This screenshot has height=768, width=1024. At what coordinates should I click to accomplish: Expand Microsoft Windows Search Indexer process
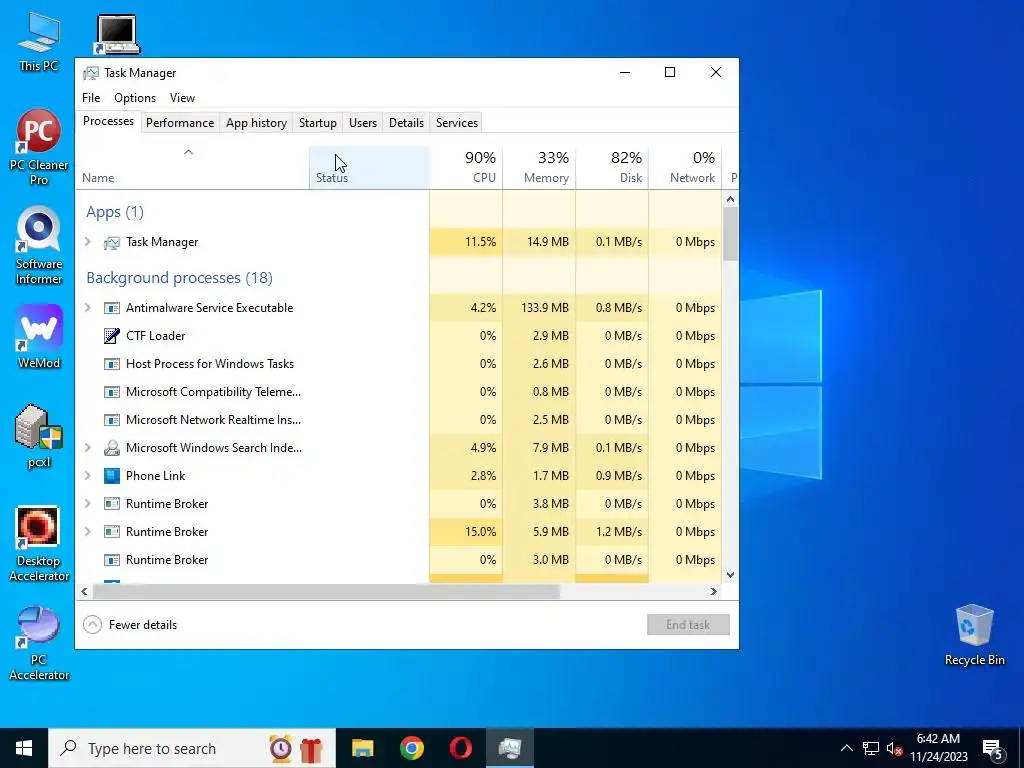(88, 447)
